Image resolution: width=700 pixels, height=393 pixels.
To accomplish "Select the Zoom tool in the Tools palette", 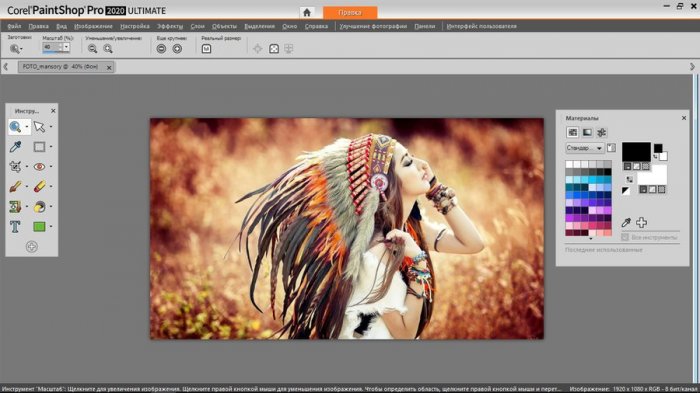I will (15, 127).
